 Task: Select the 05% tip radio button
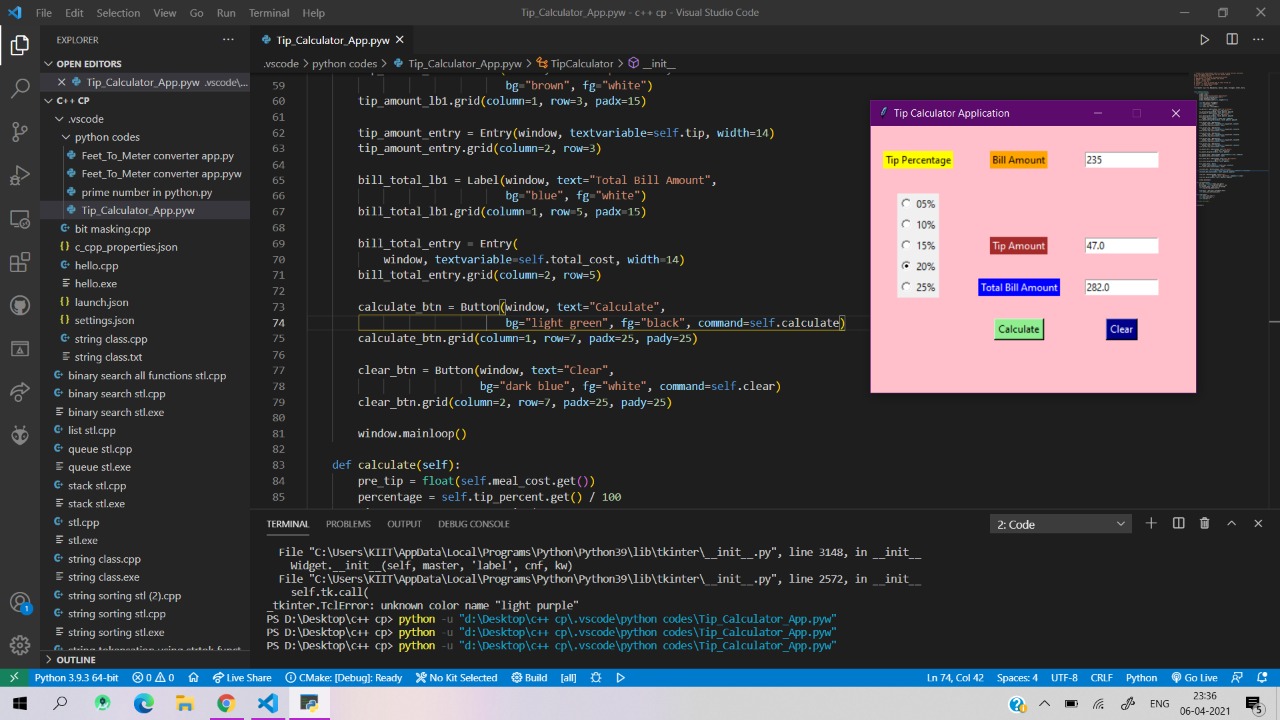[x=906, y=203]
